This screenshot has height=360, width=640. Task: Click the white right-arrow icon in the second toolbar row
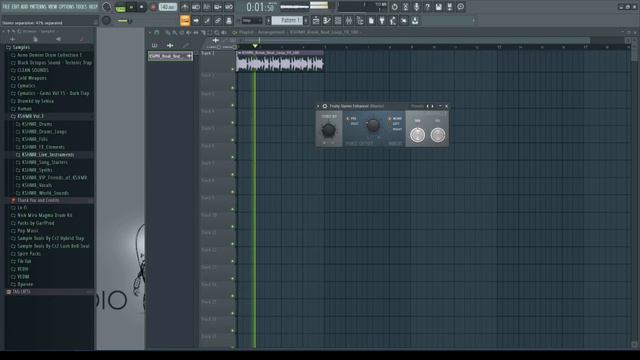pos(196,20)
